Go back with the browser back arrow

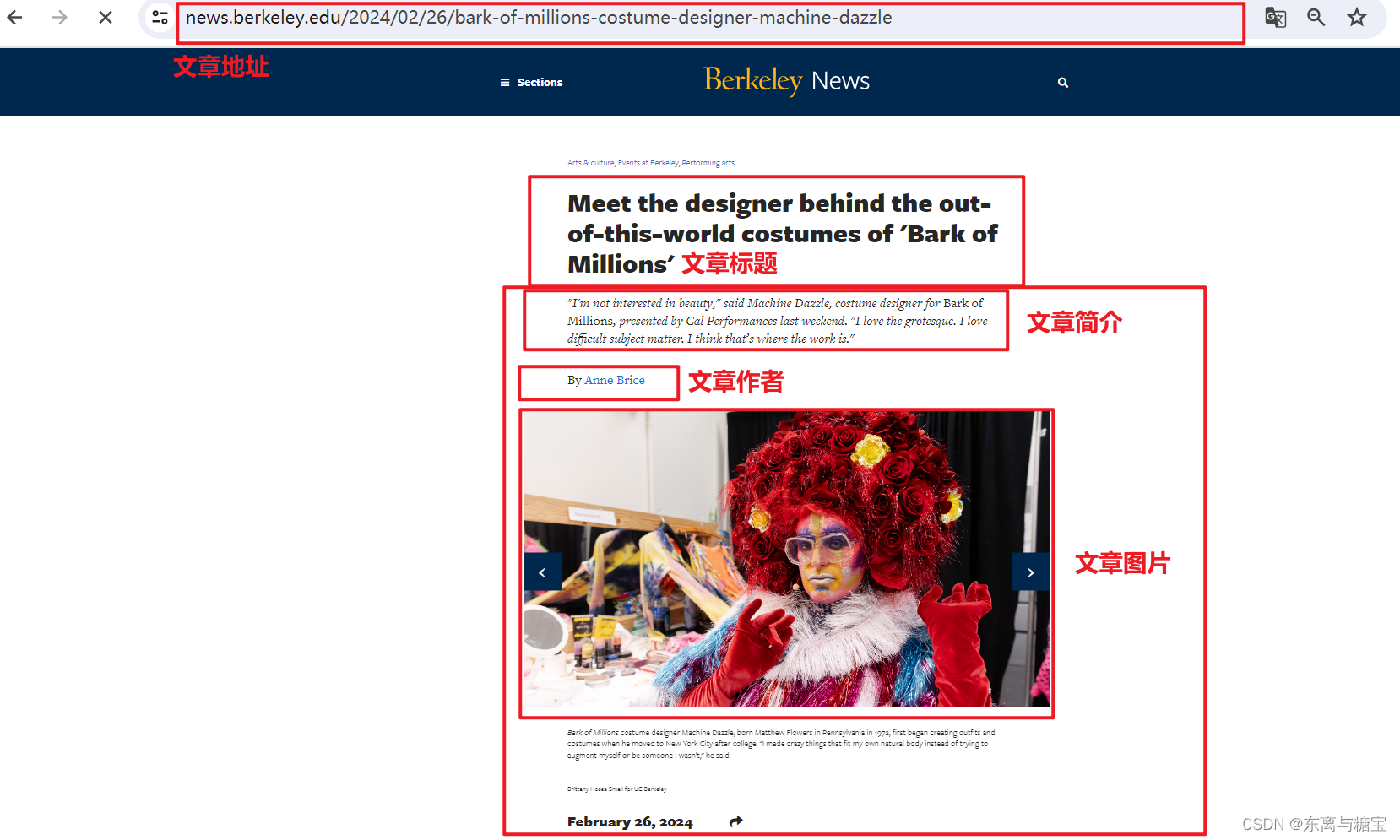pyautogui.click(x=15, y=17)
